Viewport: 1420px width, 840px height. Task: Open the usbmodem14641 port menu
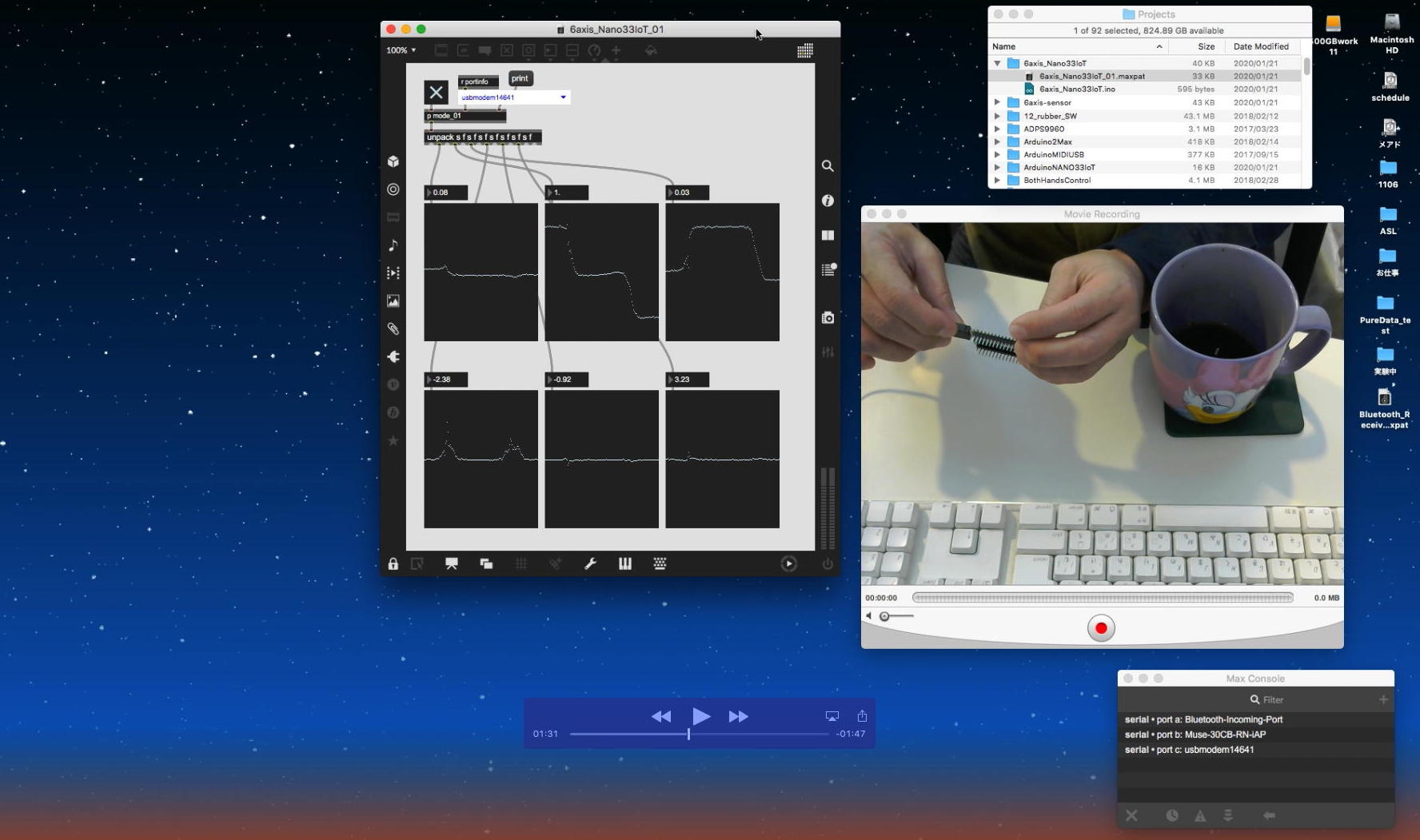(x=514, y=98)
